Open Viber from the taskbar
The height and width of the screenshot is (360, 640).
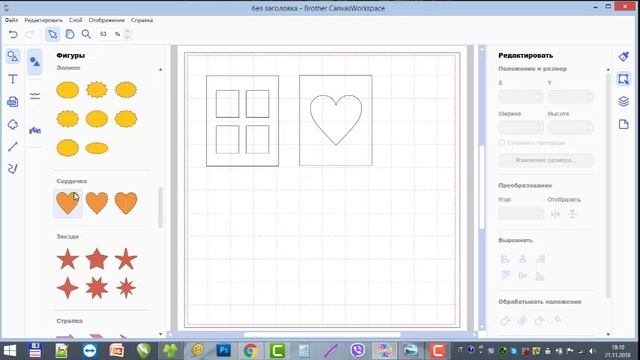pyautogui.click(x=358, y=350)
